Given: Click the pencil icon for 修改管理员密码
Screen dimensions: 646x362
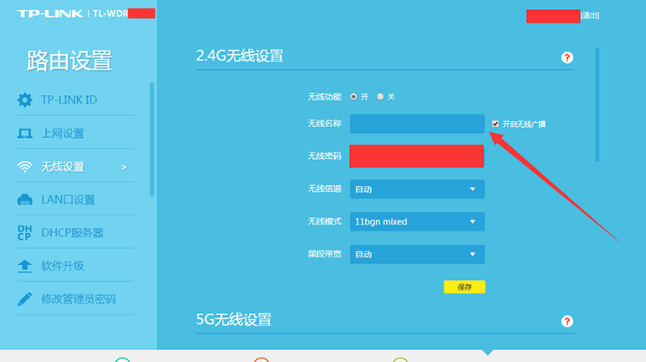Looking at the screenshot, I should pos(25,299).
